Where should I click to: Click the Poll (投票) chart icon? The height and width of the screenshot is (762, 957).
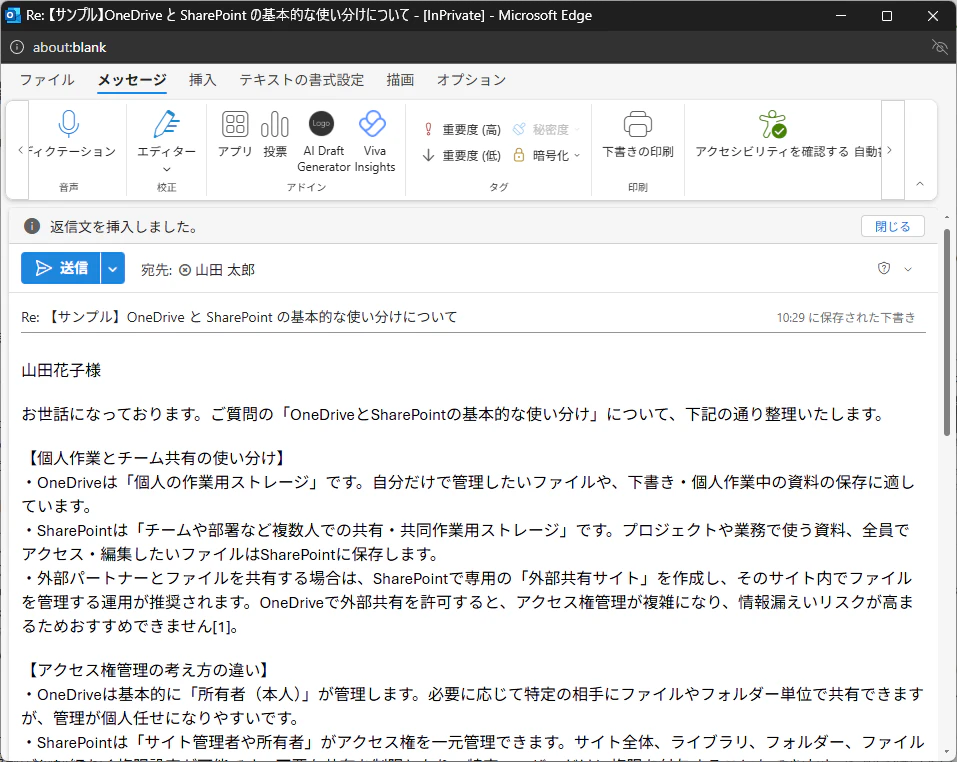click(x=275, y=134)
